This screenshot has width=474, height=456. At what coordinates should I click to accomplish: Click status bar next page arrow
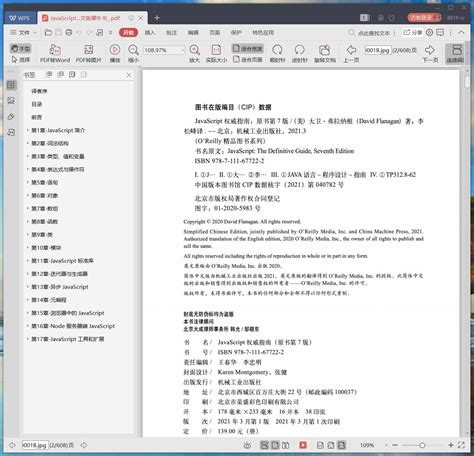pyautogui.click(x=84, y=445)
